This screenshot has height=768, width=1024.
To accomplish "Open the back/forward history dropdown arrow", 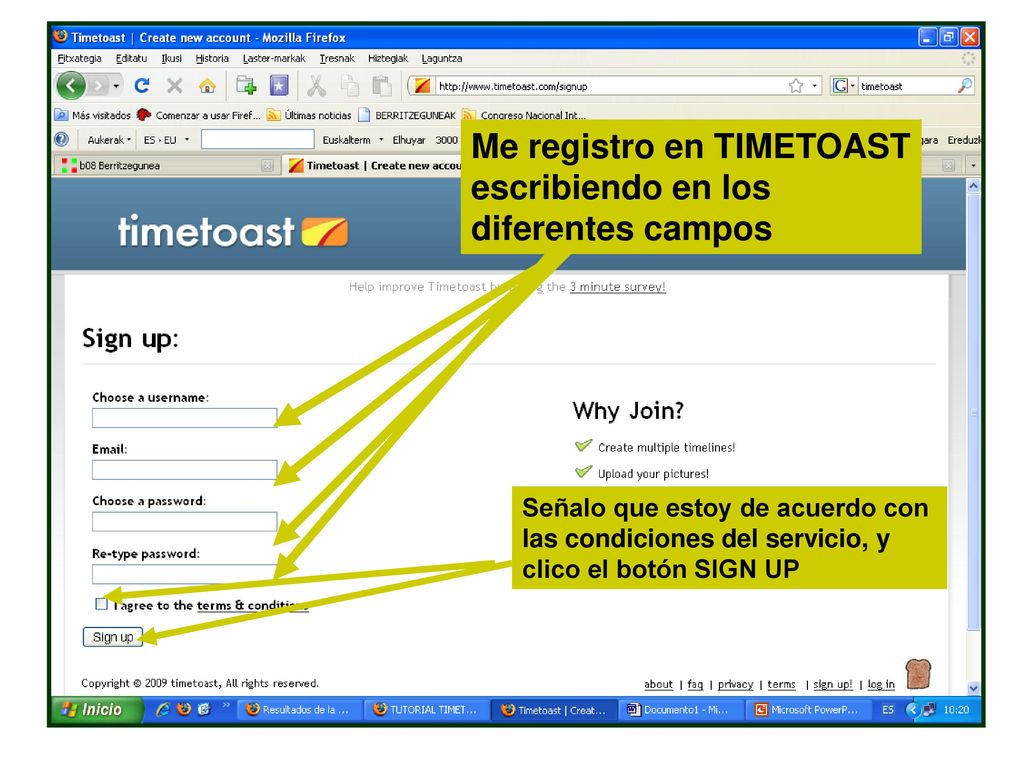I will click(x=116, y=86).
